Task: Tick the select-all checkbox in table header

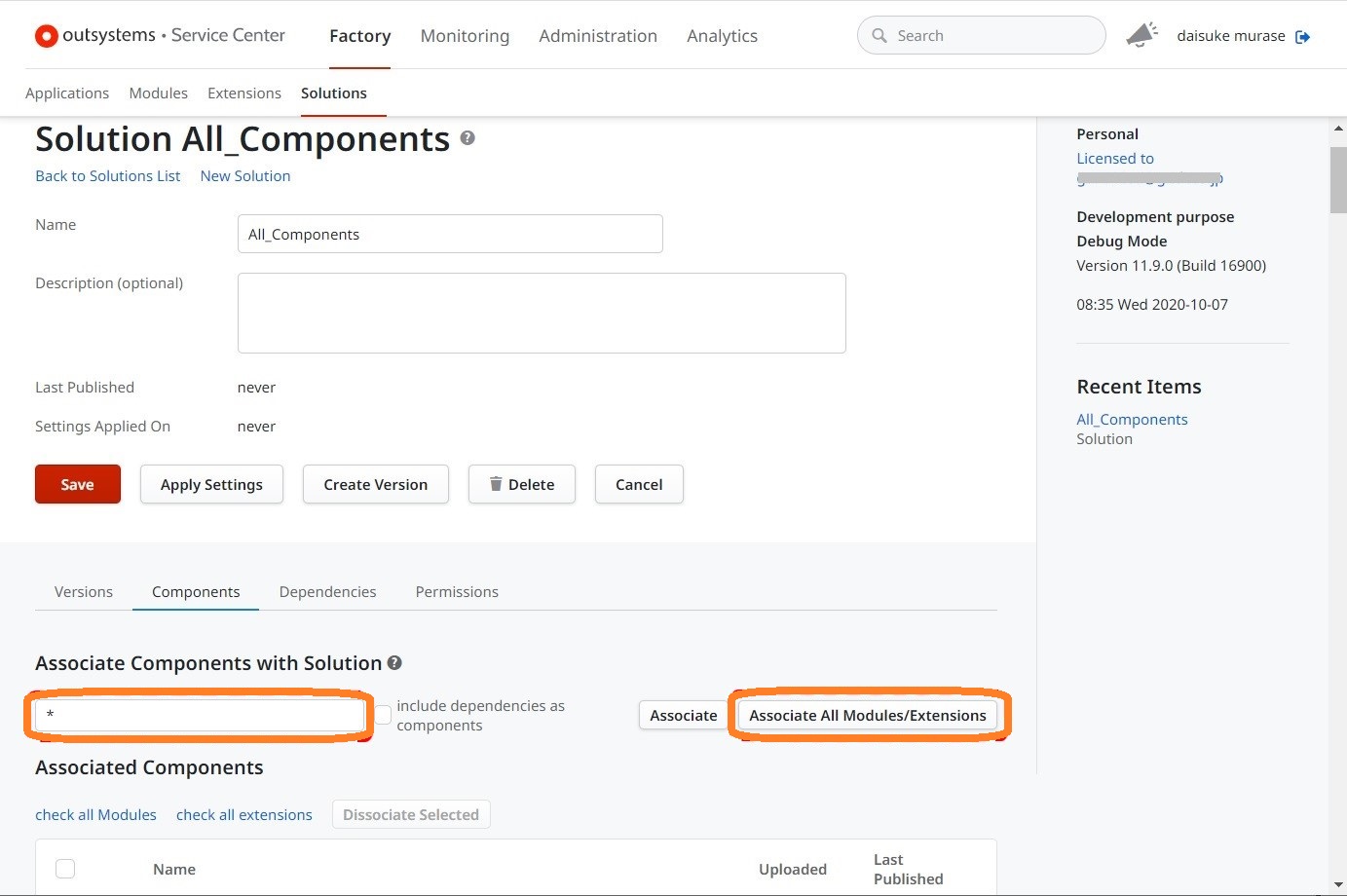Action: point(65,869)
